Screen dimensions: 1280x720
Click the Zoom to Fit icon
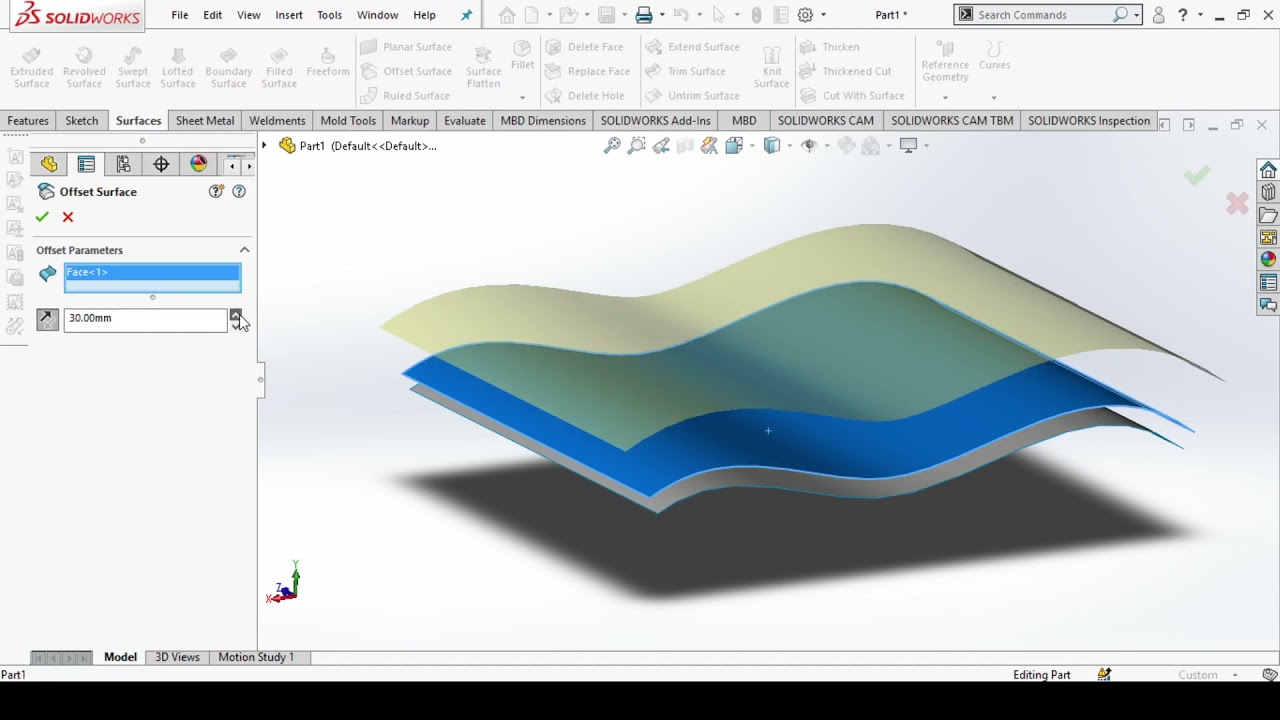click(612, 146)
